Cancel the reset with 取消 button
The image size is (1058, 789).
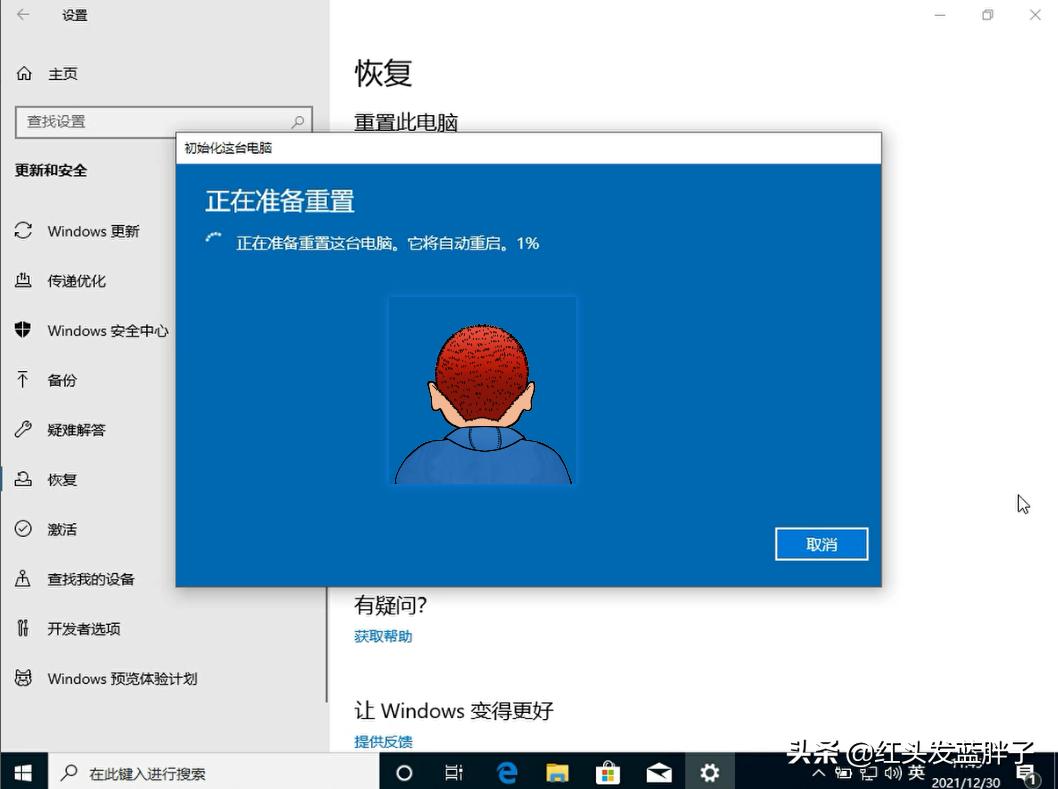[x=820, y=544]
